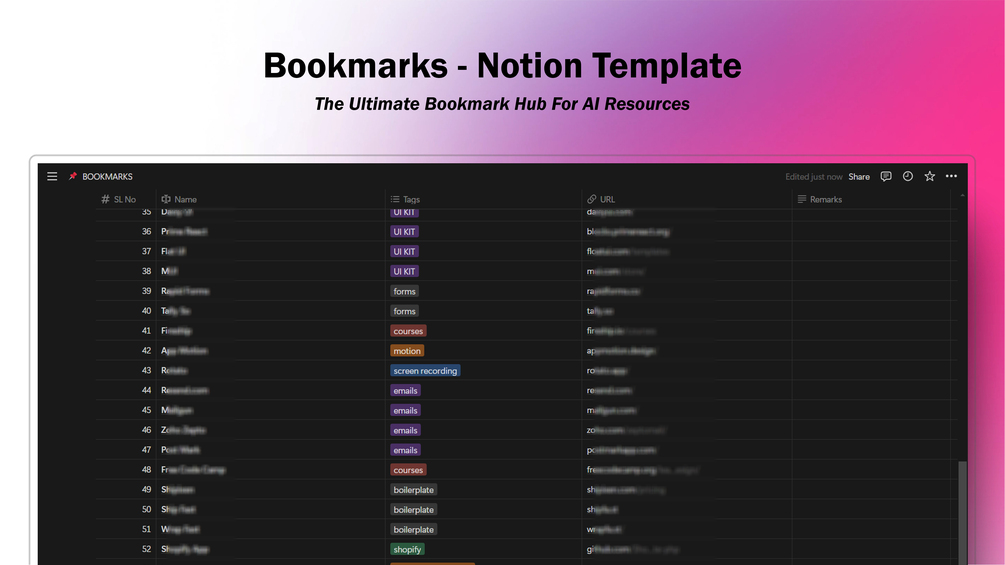Click the red pin page icon
This screenshot has height=565, width=1005.
(x=72, y=176)
